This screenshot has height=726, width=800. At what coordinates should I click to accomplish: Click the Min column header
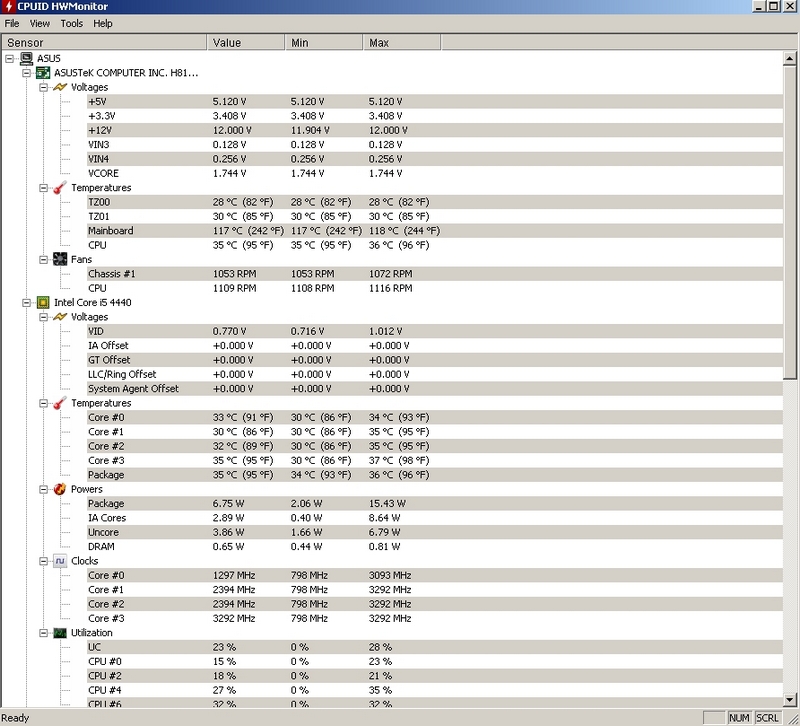click(324, 42)
